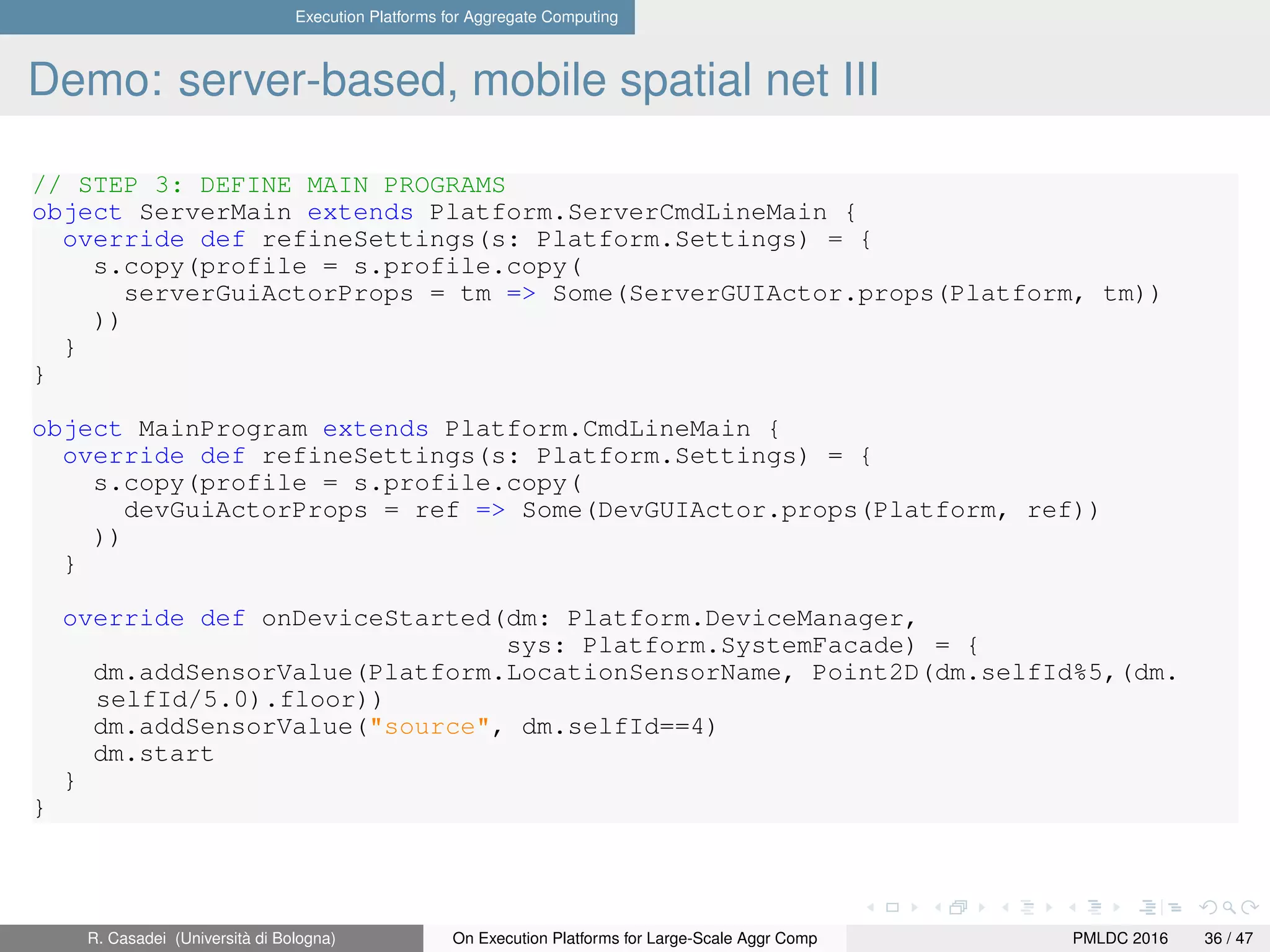Click footer title 'On Execution Platforms for Large-Scale Aggr Comp'
1270x952 pixels.
click(634, 938)
